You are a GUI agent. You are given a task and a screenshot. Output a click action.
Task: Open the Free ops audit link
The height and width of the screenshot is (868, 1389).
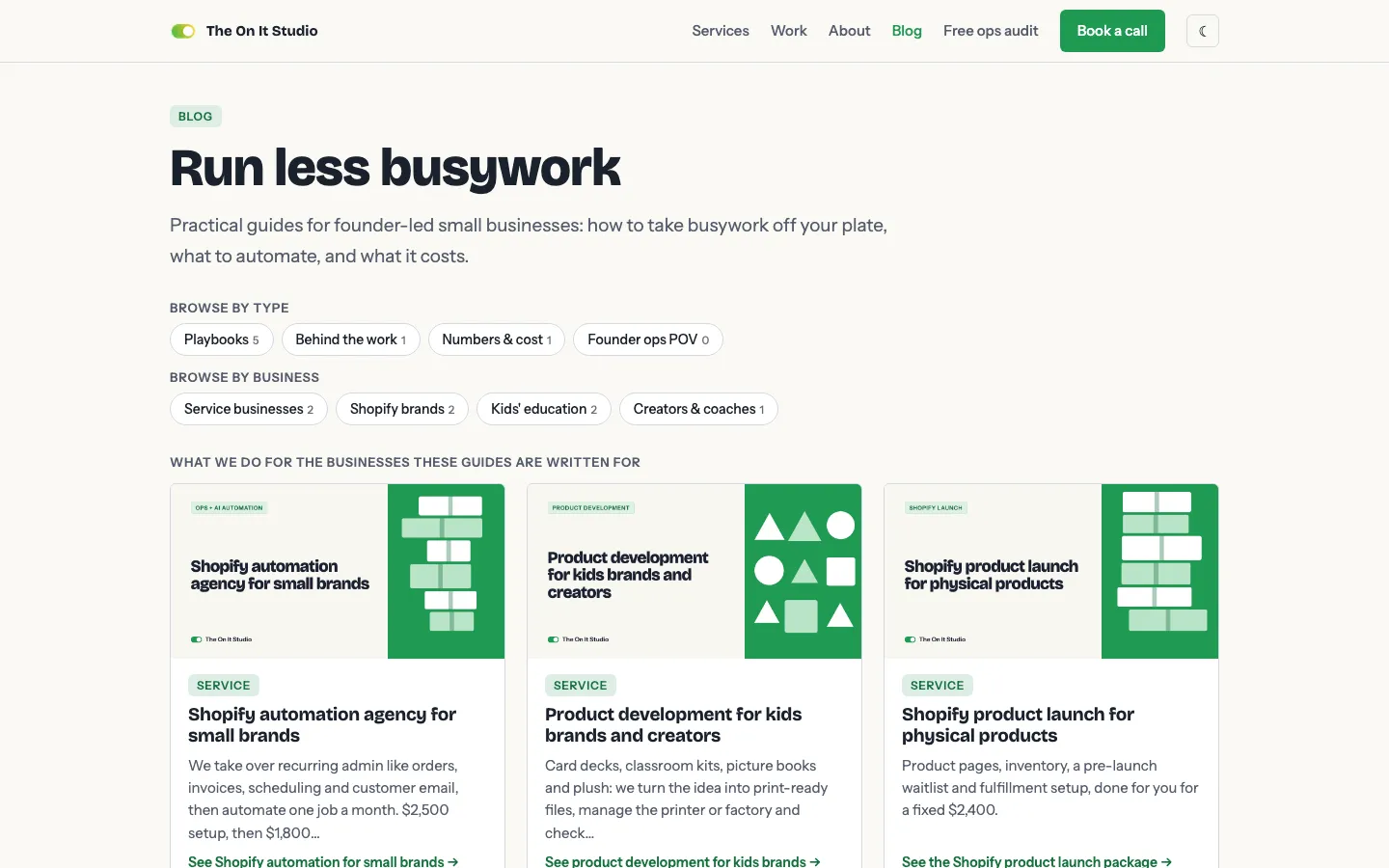click(991, 31)
